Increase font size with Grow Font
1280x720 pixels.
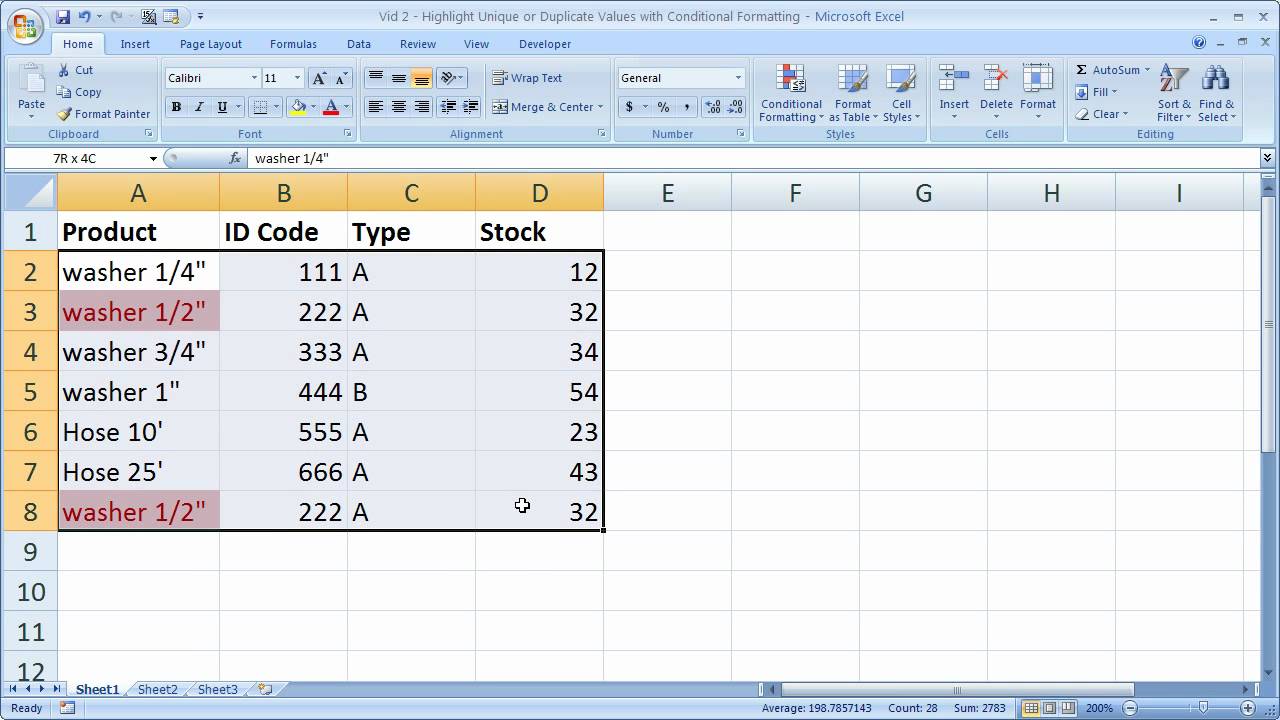point(319,78)
